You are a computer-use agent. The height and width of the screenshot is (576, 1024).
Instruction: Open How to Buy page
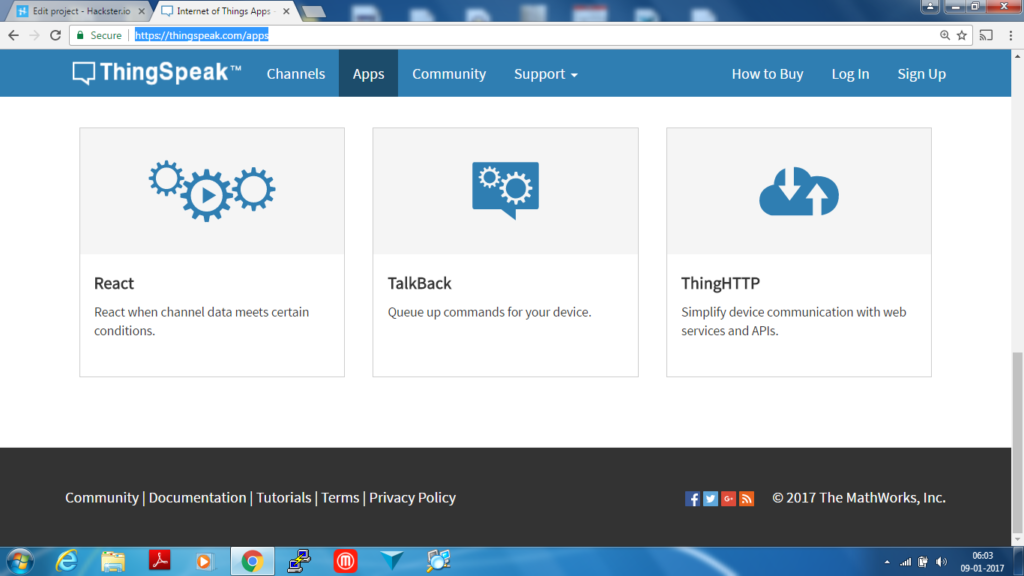[x=767, y=74]
